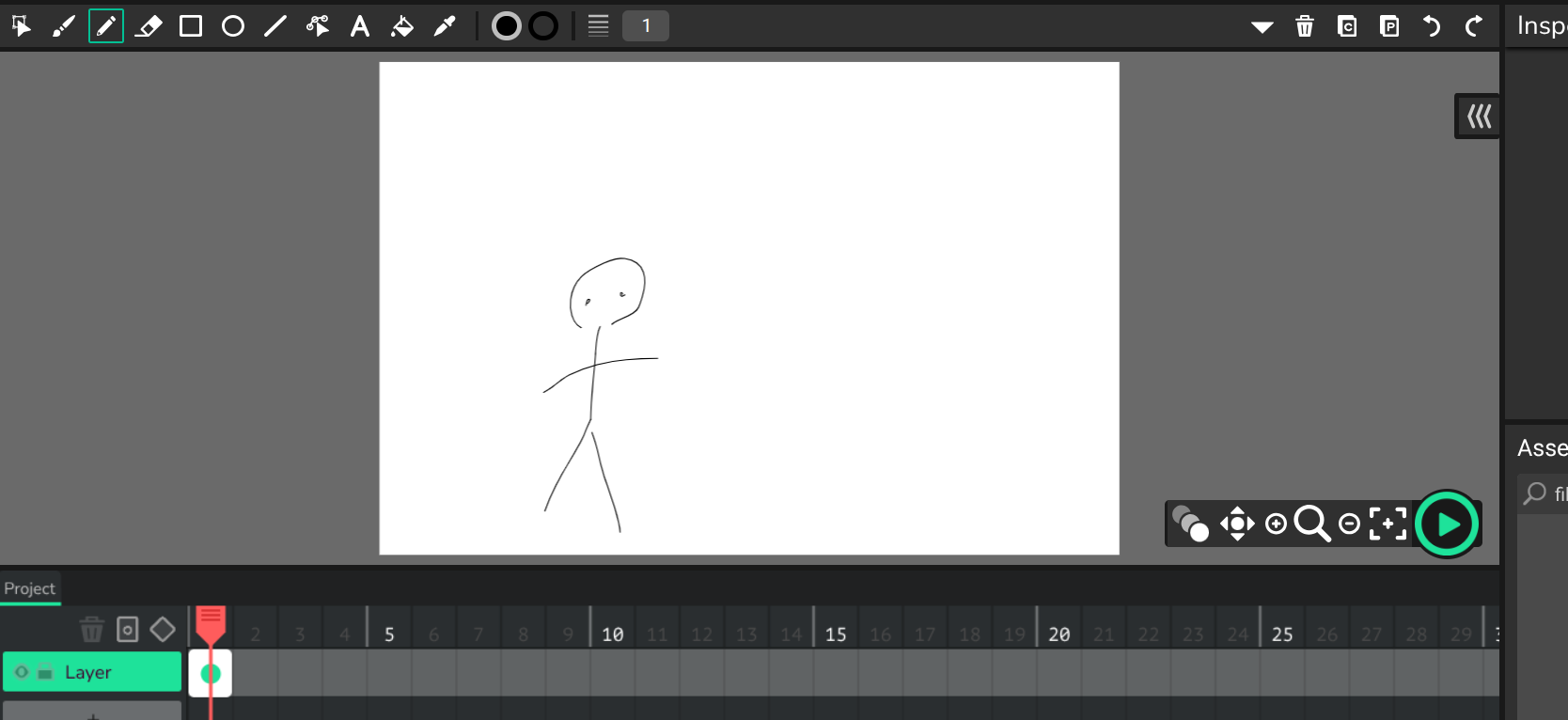Open brush stroke options lines menu
The width and height of the screenshot is (1568, 720).
tap(598, 26)
